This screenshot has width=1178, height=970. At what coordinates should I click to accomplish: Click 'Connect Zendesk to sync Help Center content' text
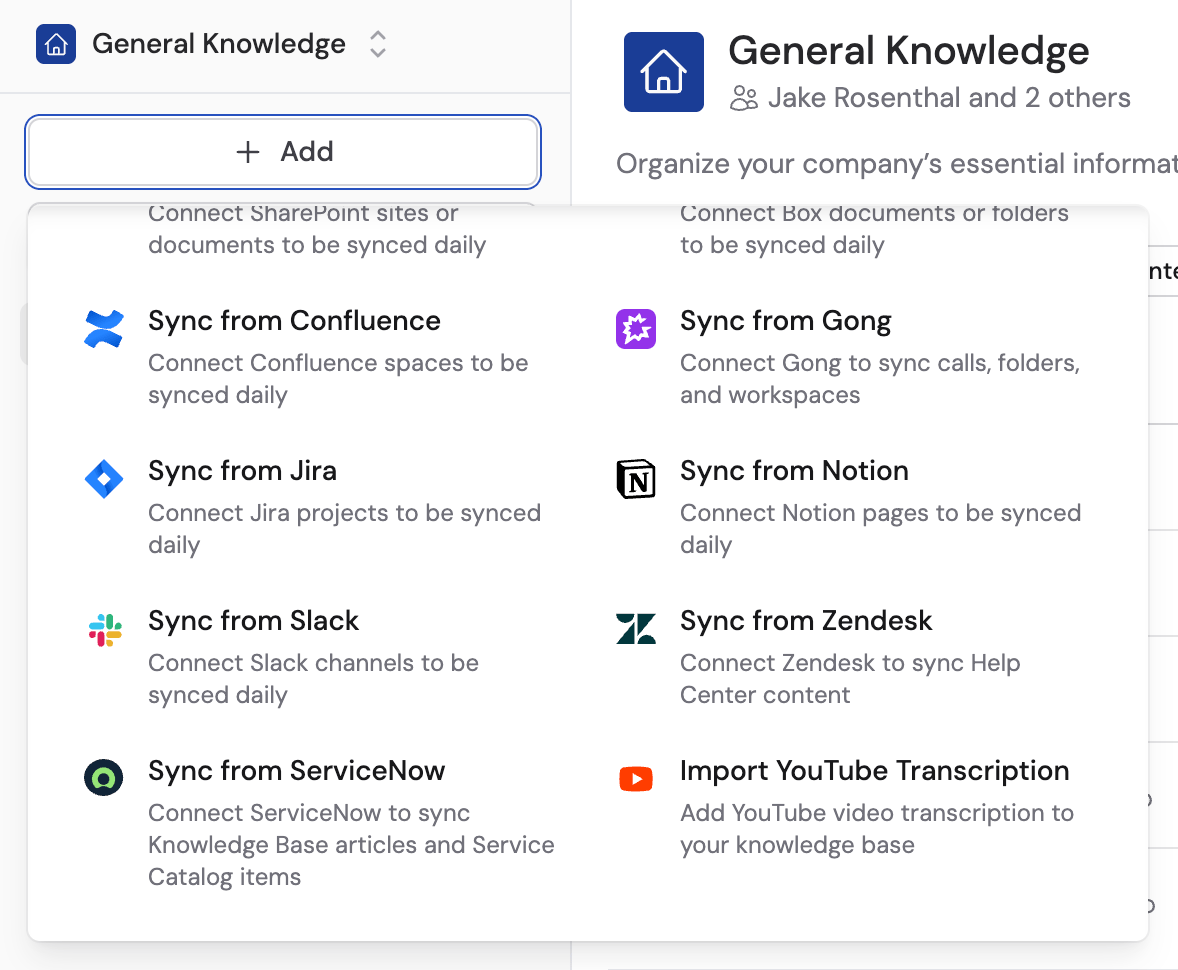click(850, 679)
